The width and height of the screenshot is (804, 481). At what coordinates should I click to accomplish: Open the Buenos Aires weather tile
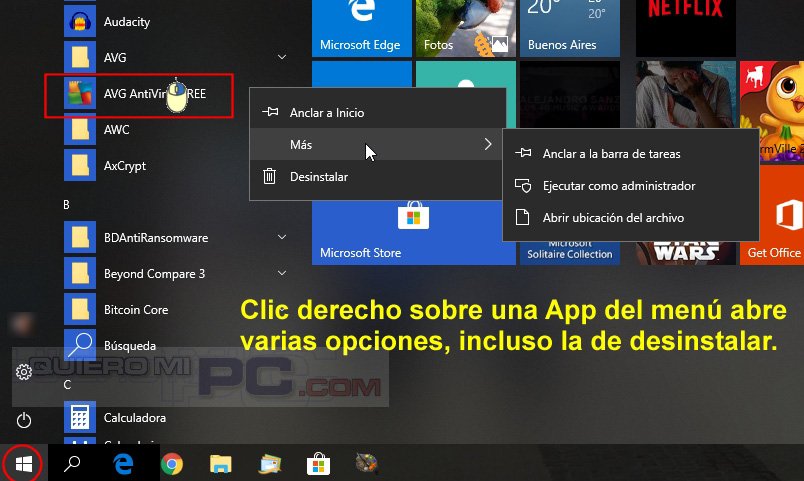[x=570, y=28]
